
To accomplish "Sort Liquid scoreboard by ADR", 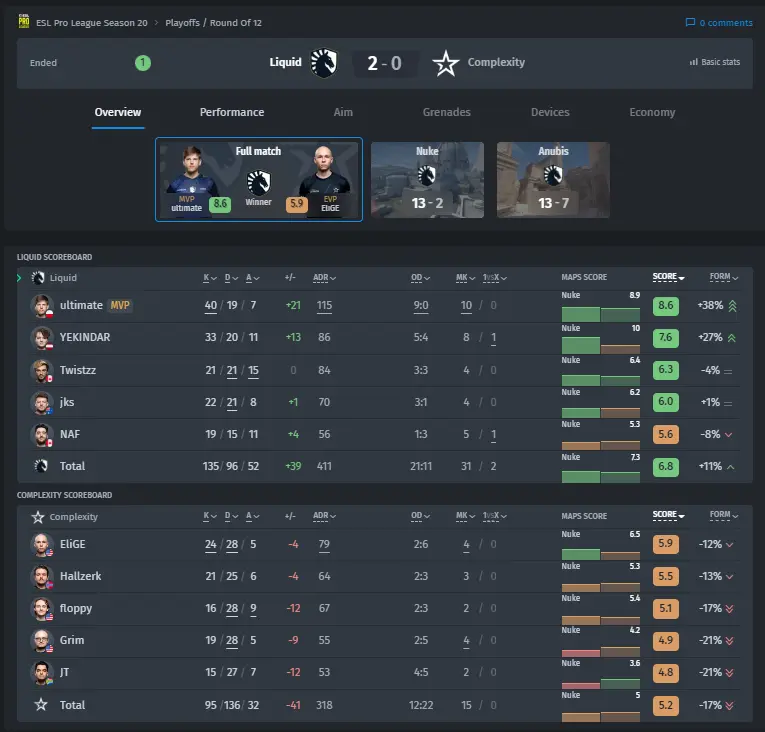I will pyautogui.click(x=324, y=278).
